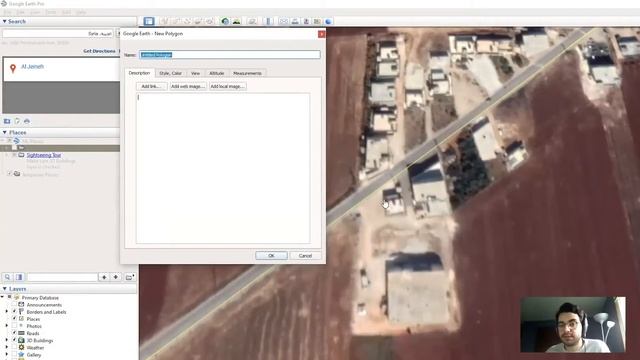Click the Add link... button
Viewport: 640px width, 360px height.
tap(151, 86)
